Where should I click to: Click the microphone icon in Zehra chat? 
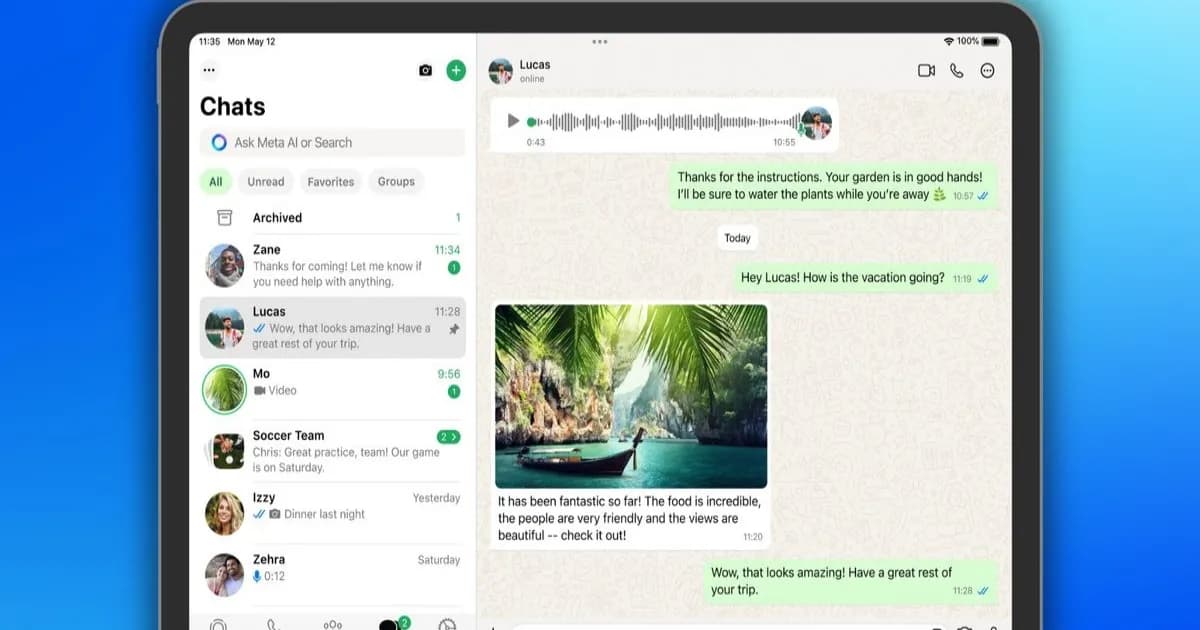257,576
